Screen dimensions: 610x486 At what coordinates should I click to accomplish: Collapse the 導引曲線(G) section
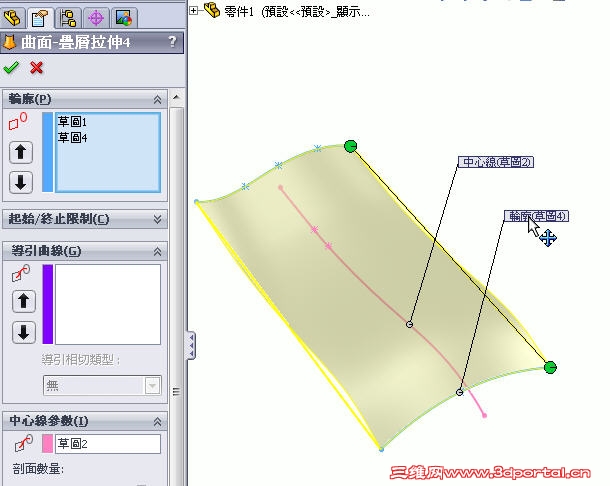[157, 251]
